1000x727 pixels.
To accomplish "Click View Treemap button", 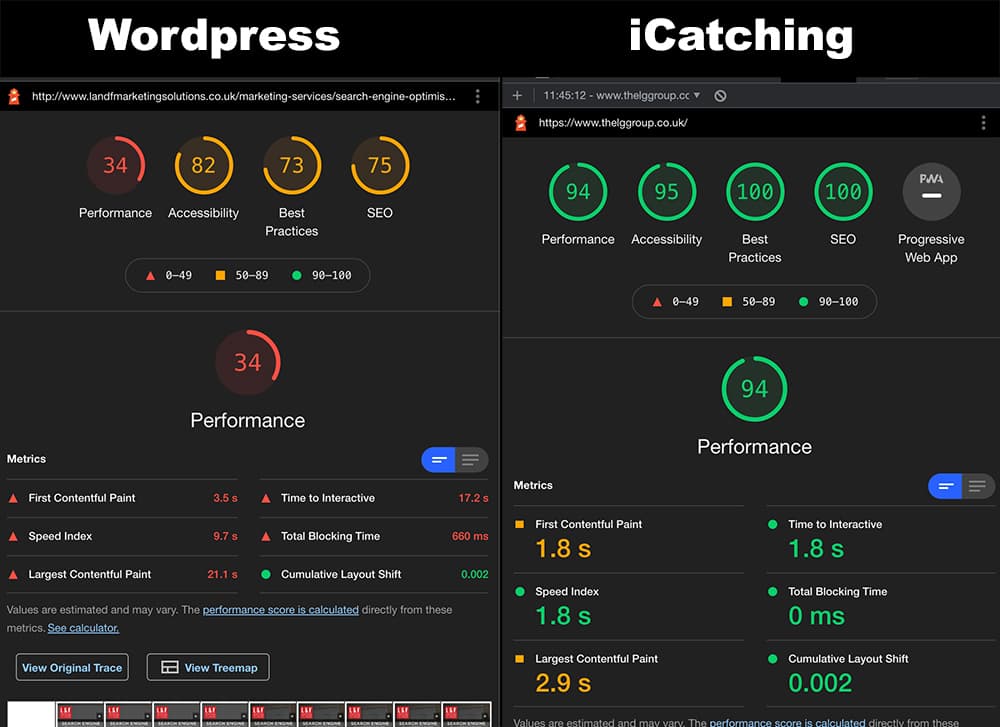I will click(x=208, y=668).
